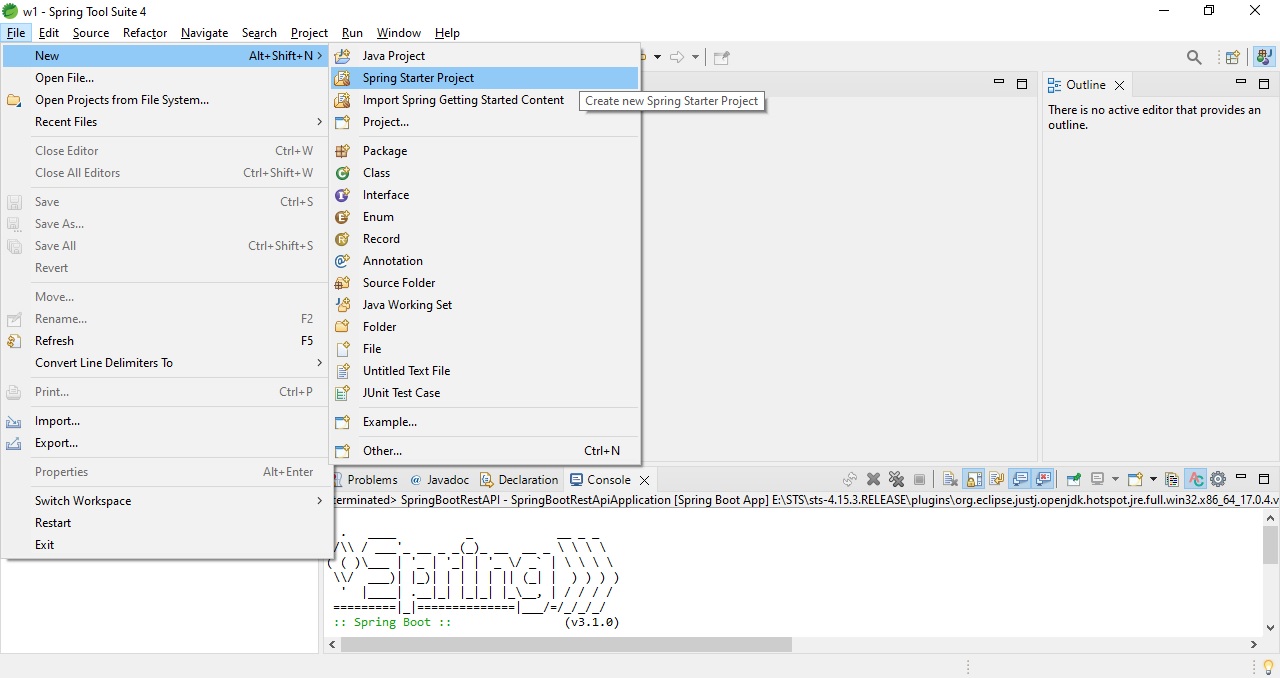Image resolution: width=1280 pixels, height=678 pixels.
Task: Expand the Open Console dropdown arrow
Action: [x=1153, y=480]
